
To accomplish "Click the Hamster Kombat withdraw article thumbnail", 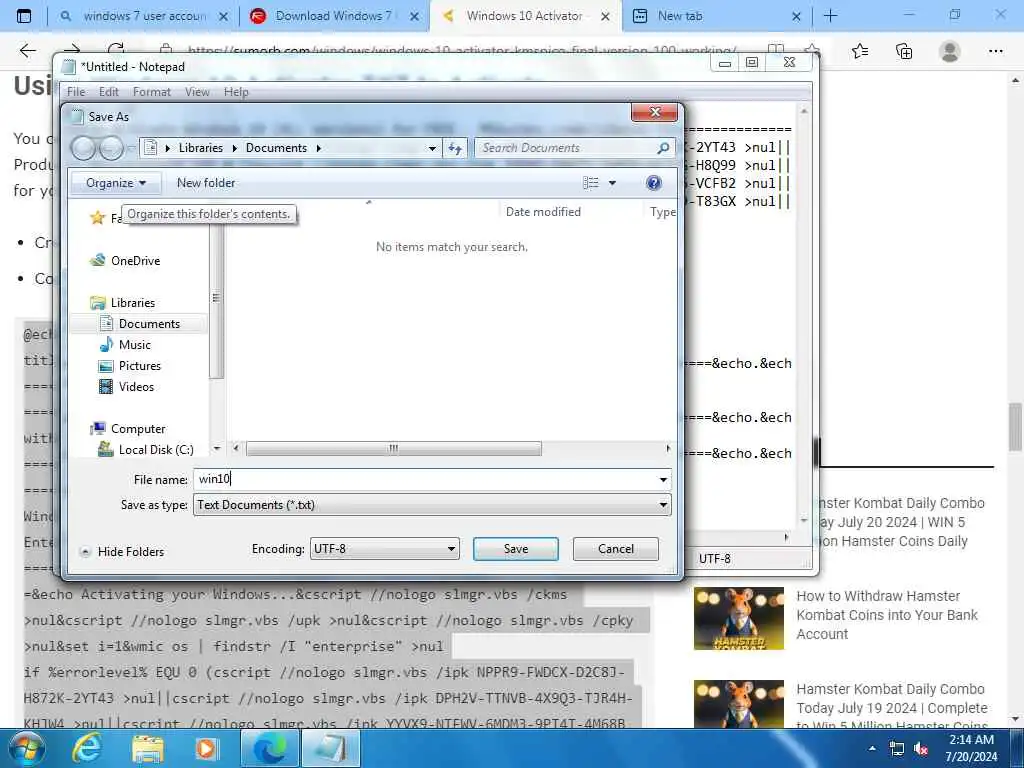I will point(739,618).
